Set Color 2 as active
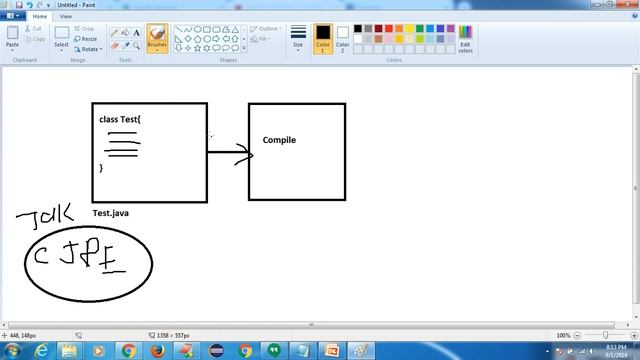The image size is (640, 360). tap(342, 39)
